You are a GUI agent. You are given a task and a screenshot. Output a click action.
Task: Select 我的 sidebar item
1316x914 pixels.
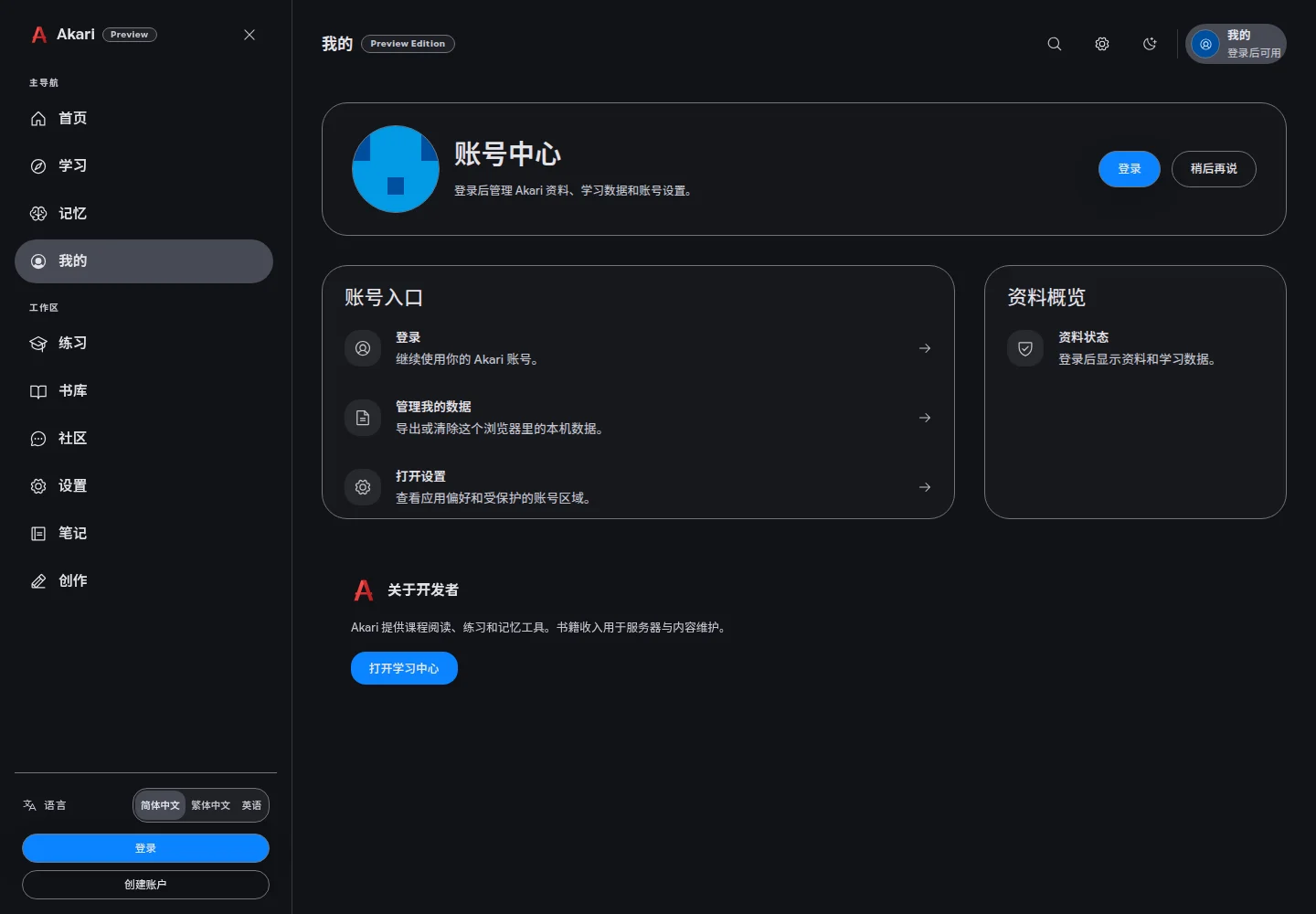coord(143,261)
